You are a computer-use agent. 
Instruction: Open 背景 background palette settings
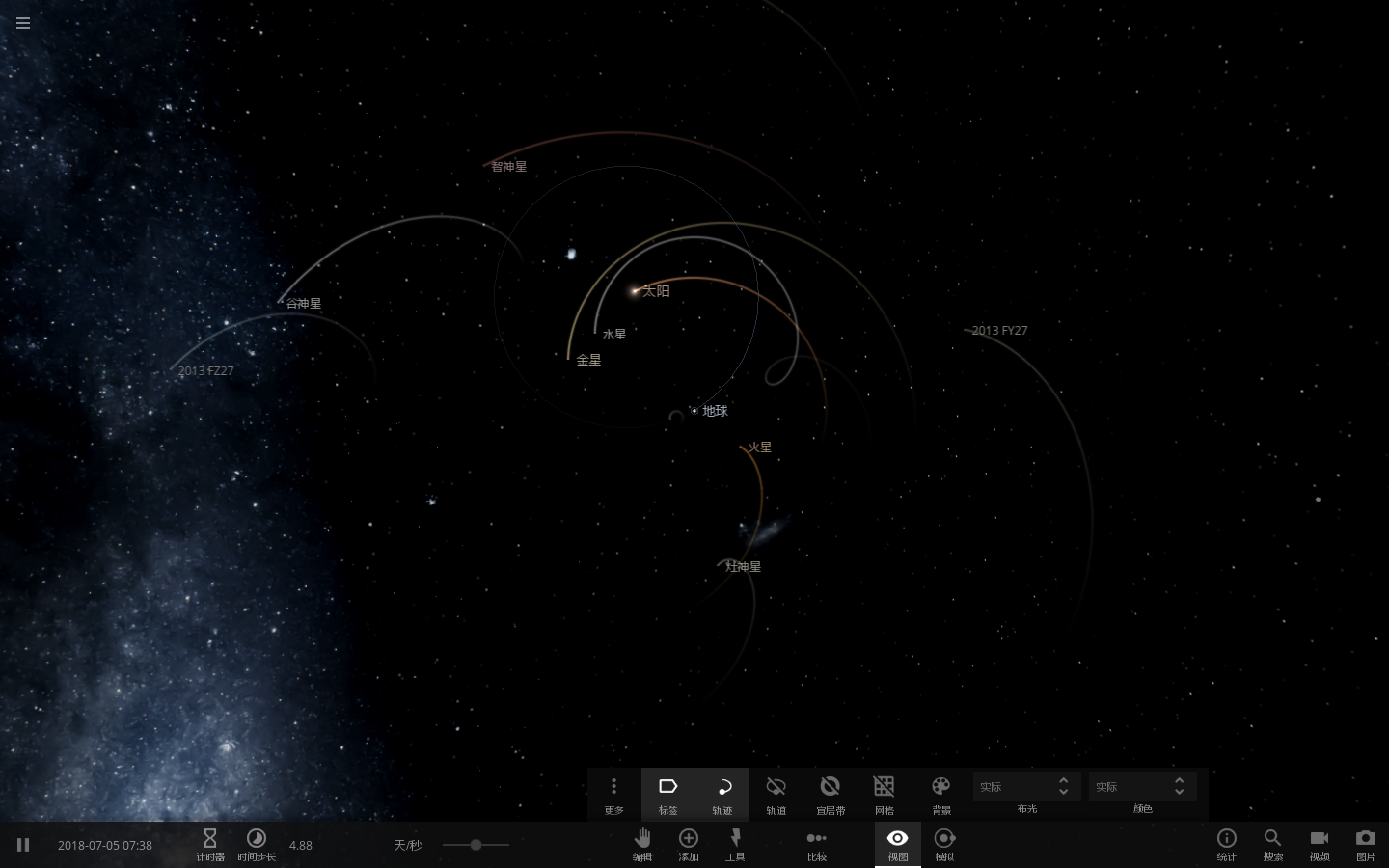pyautogui.click(x=941, y=796)
